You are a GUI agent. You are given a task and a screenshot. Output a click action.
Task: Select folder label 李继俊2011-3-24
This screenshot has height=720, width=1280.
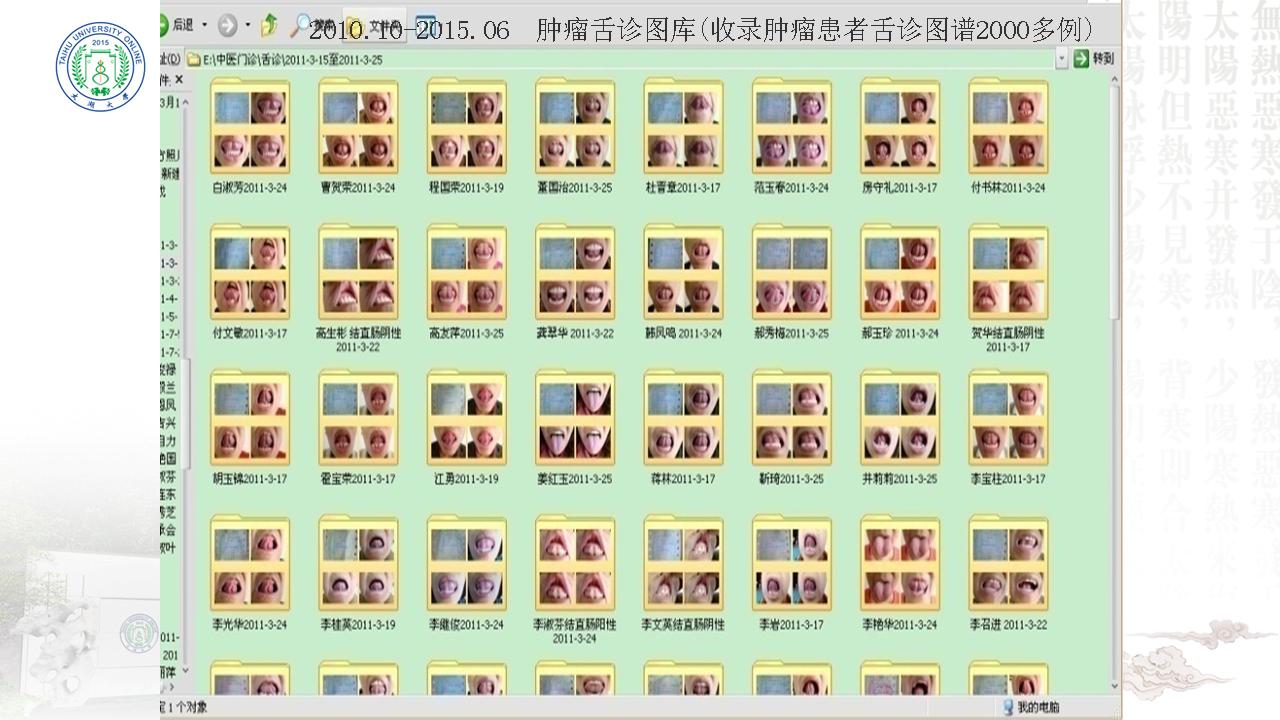[x=466, y=625]
